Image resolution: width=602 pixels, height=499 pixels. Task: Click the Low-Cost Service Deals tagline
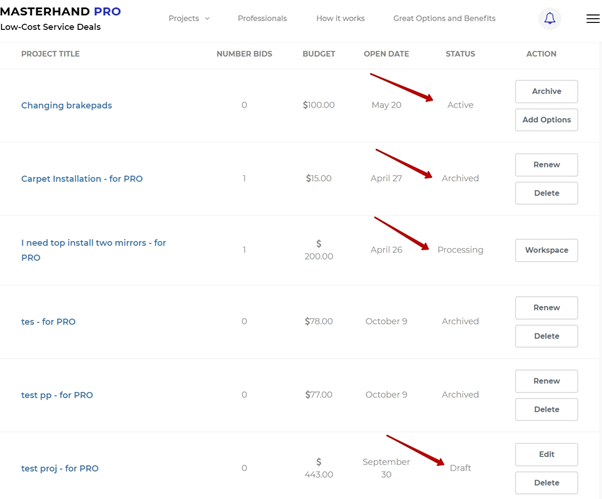point(50,27)
